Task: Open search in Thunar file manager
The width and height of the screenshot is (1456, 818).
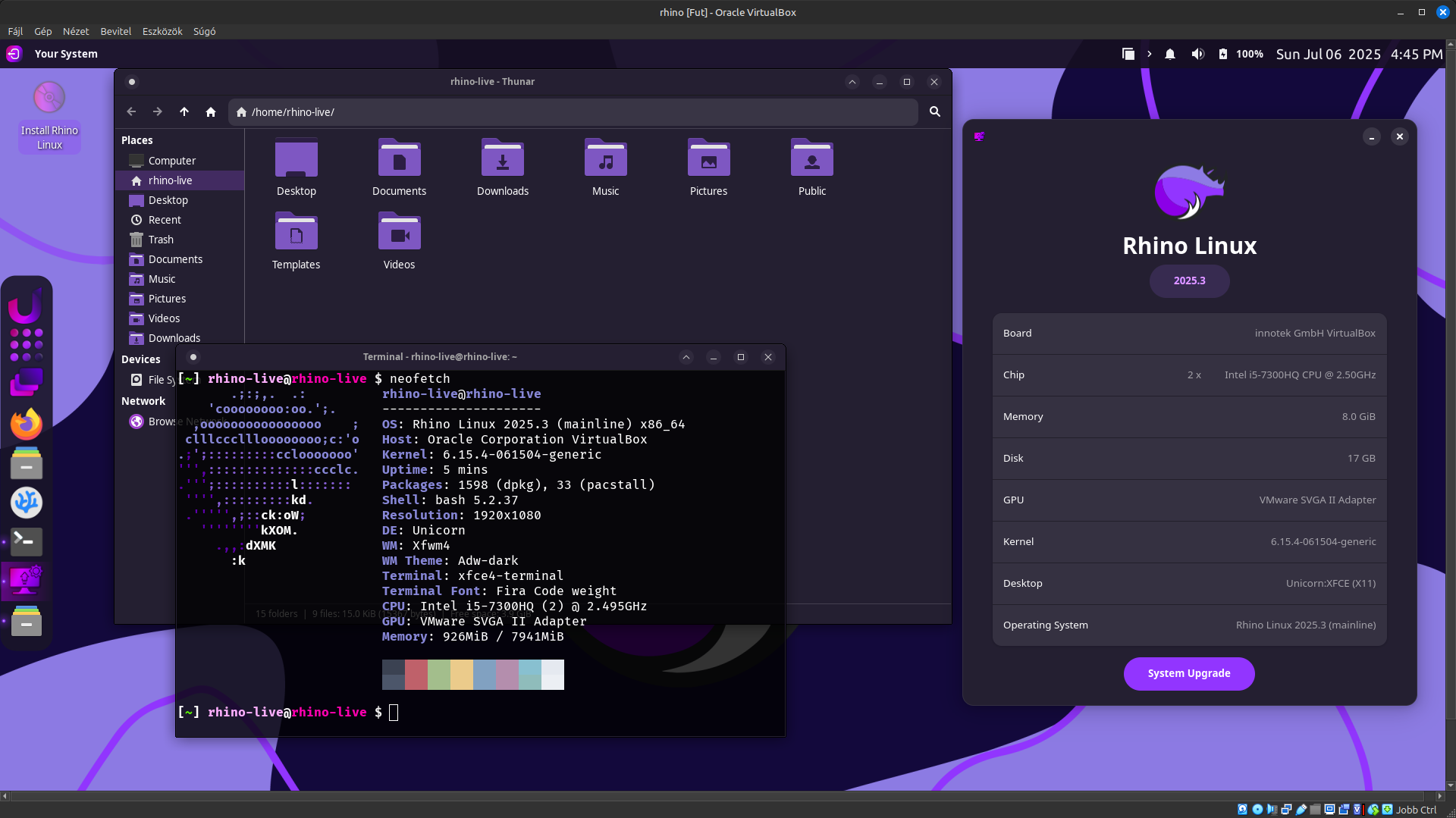Action: point(935,111)
